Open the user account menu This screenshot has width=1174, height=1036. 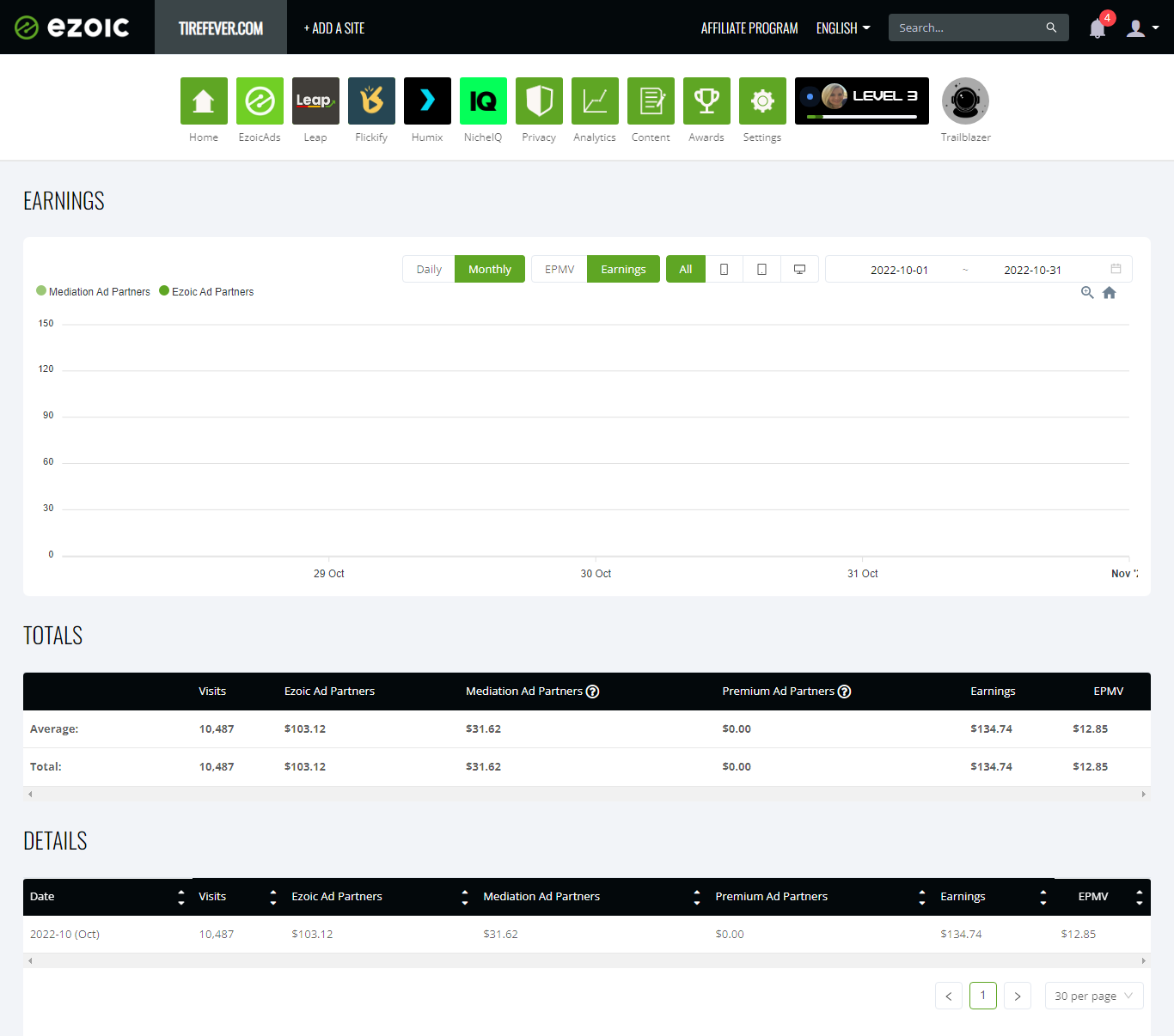[x=1143, y=28]
